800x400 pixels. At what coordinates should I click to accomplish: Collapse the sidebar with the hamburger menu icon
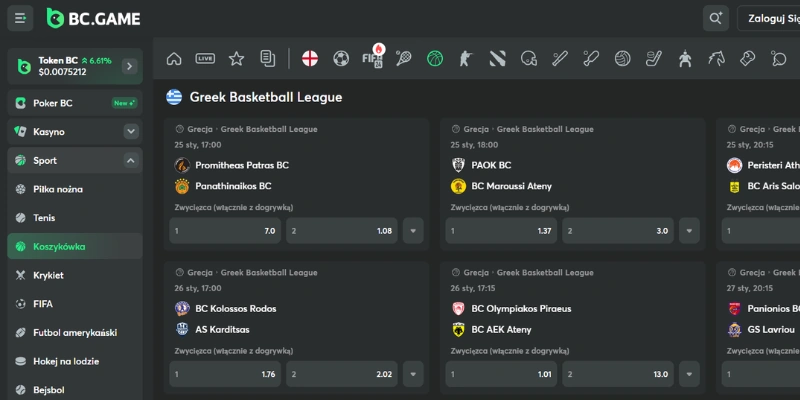[20, 19]
